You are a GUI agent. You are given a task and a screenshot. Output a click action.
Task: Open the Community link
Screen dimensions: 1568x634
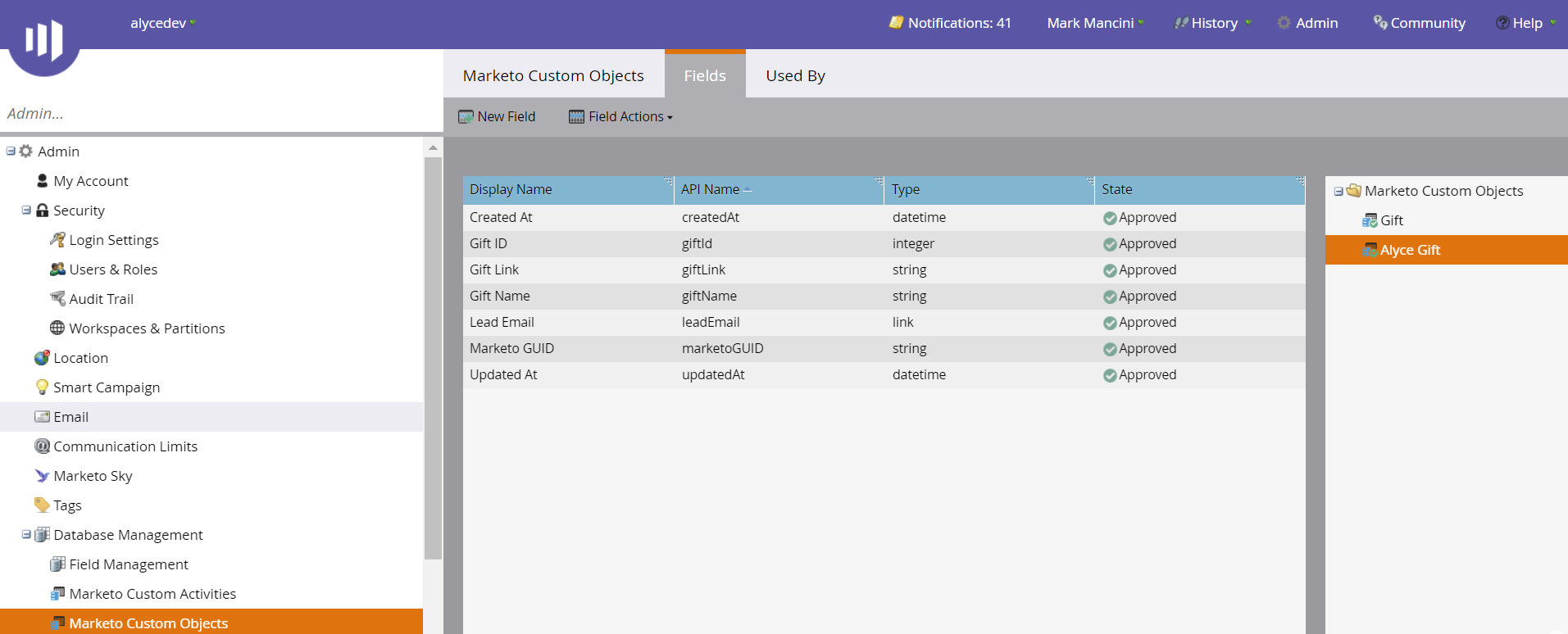[1419, 23]
